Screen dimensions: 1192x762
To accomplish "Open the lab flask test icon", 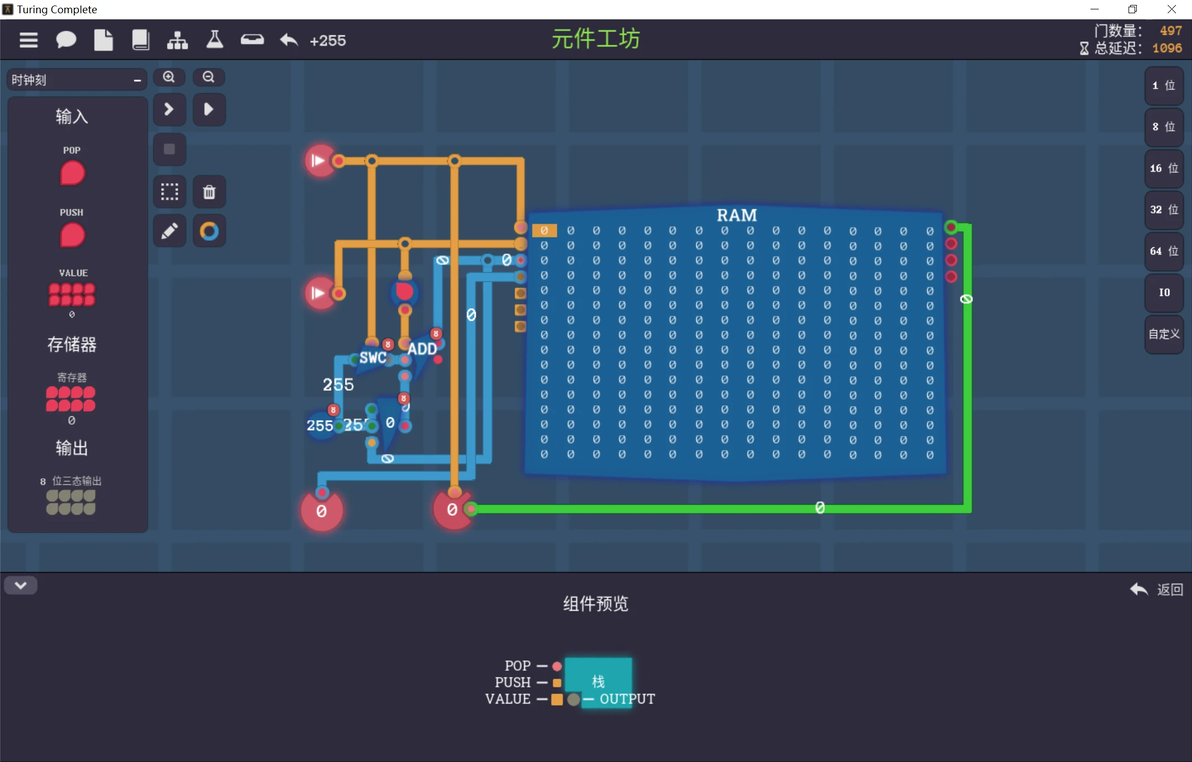I will coord(215,40).
